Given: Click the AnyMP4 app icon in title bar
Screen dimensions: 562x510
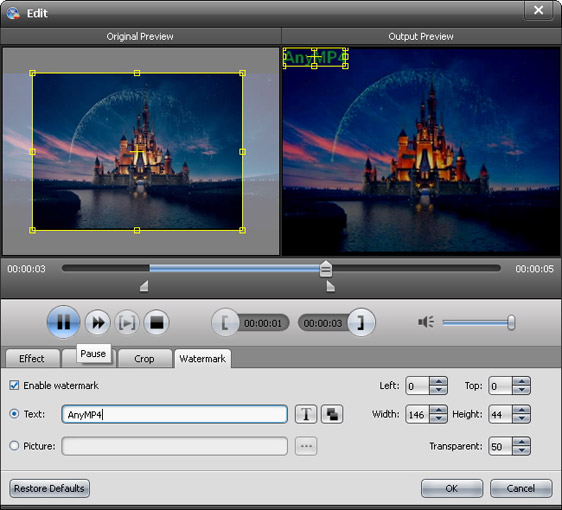Looking at the screenshot, I should [x=13, y=13].
